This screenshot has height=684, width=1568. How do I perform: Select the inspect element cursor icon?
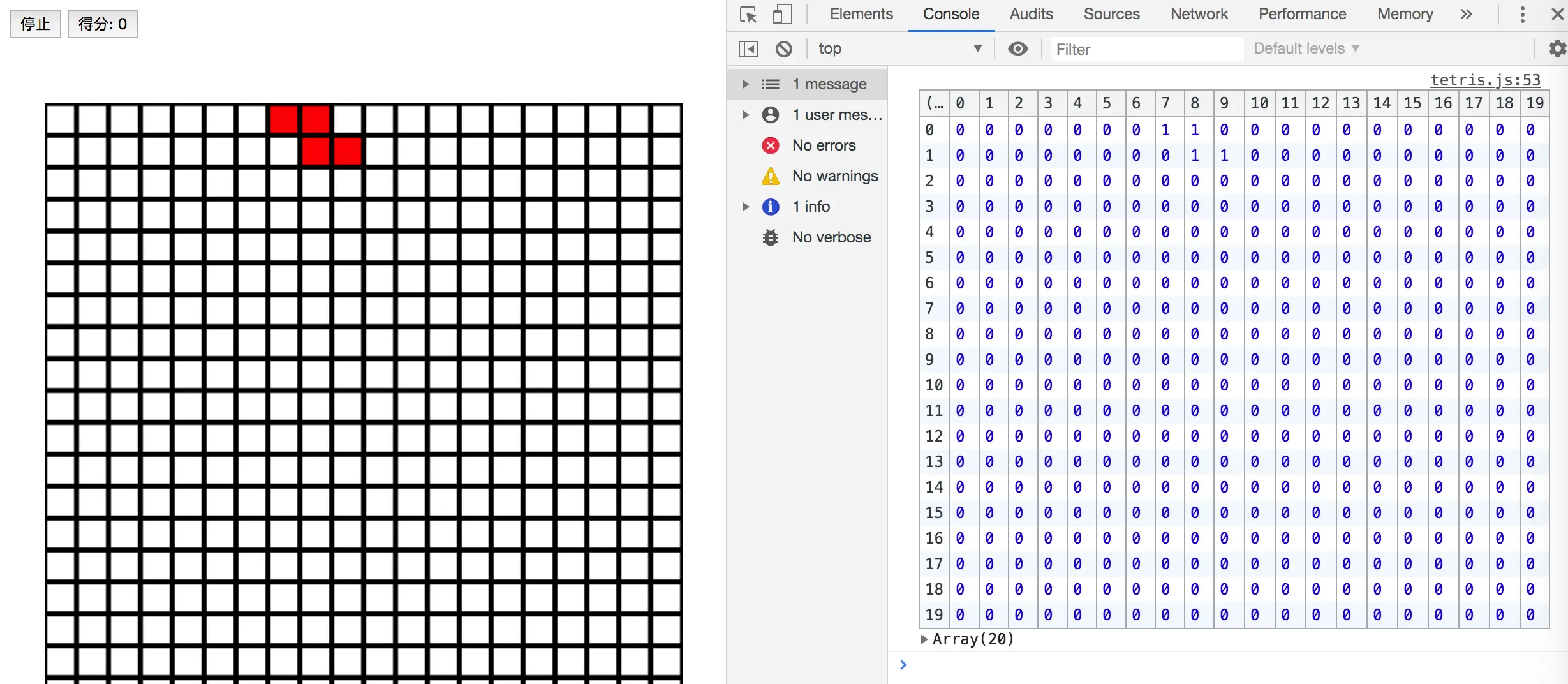pos(748,14)
